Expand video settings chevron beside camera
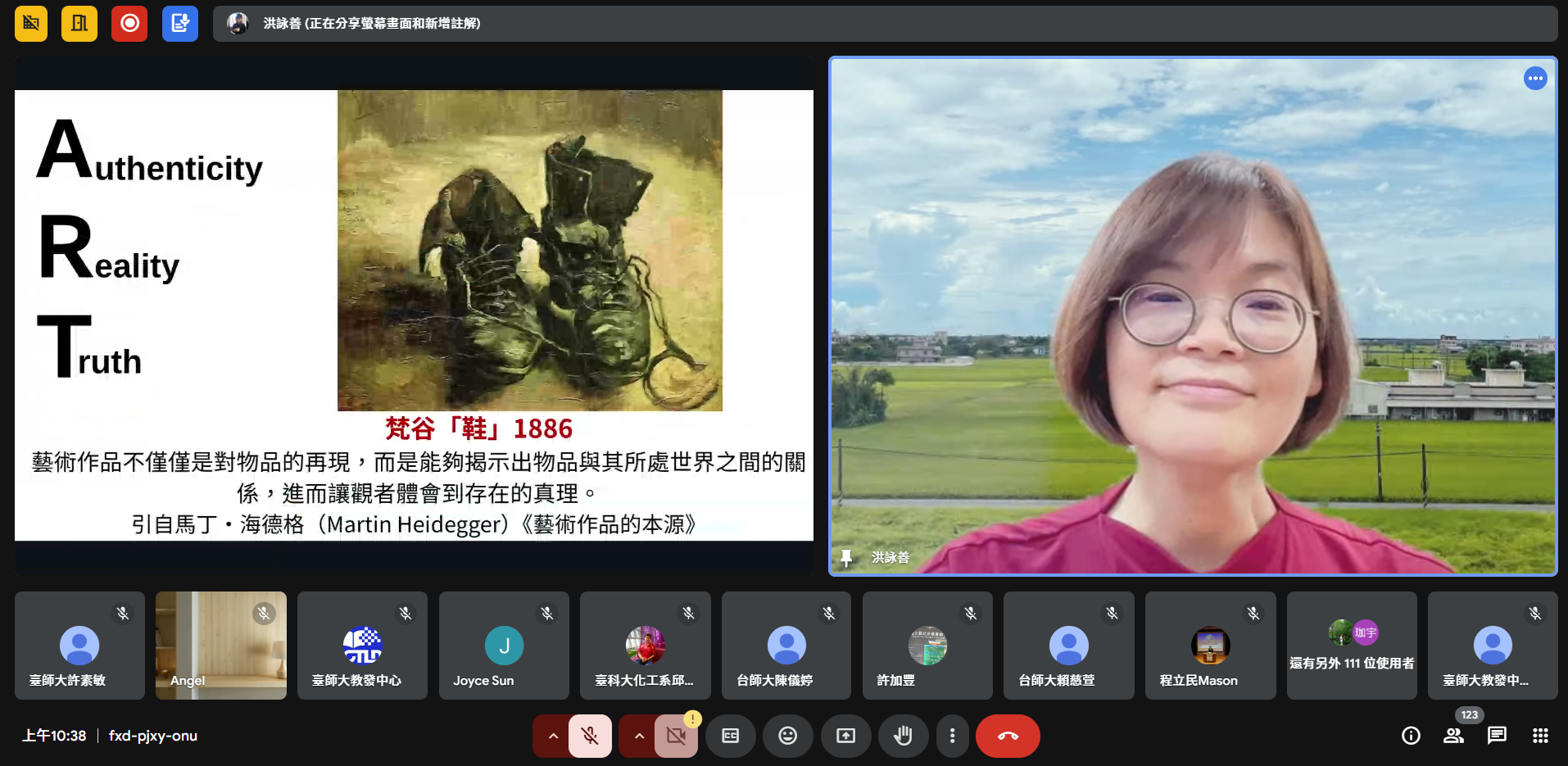This screenshot has width=1568, height=766. 639,736
